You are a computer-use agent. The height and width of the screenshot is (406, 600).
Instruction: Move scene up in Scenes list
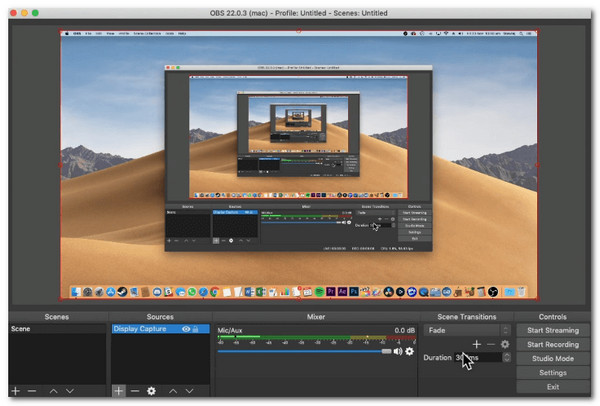click(54, 391)
